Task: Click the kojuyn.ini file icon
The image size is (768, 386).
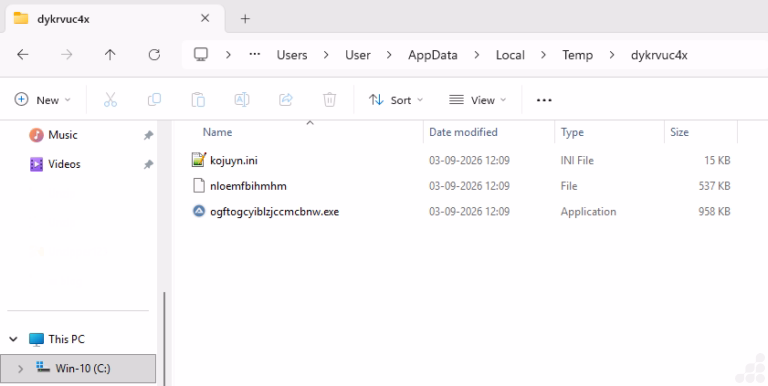Action: coord(198,160)
